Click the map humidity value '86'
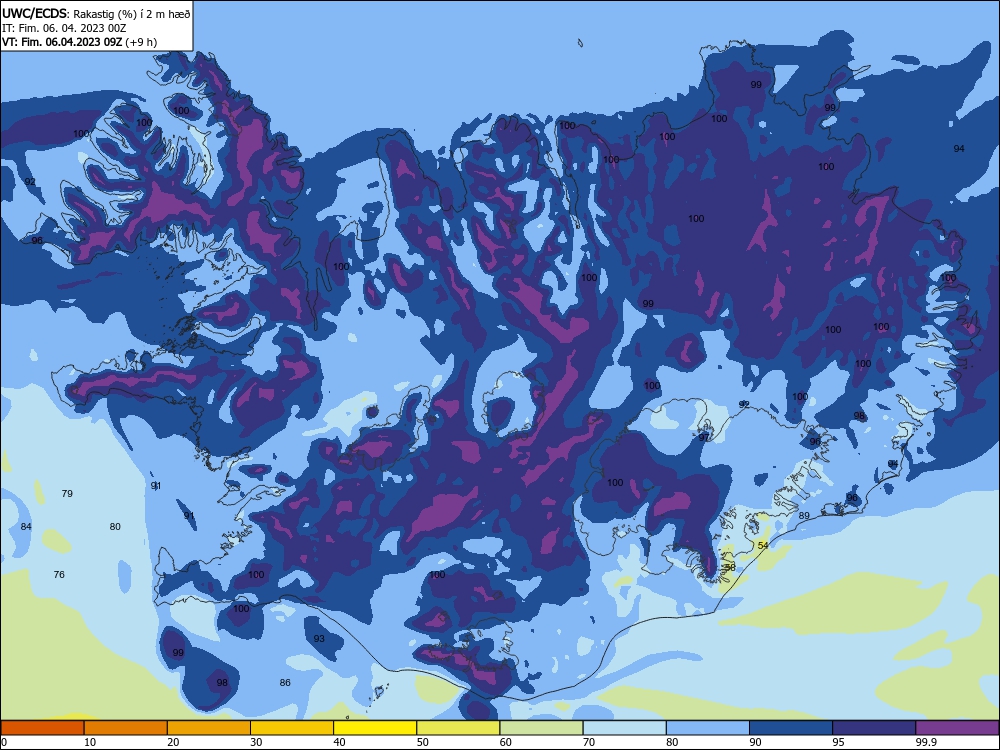1000x750 pixels. click(285, 682)
